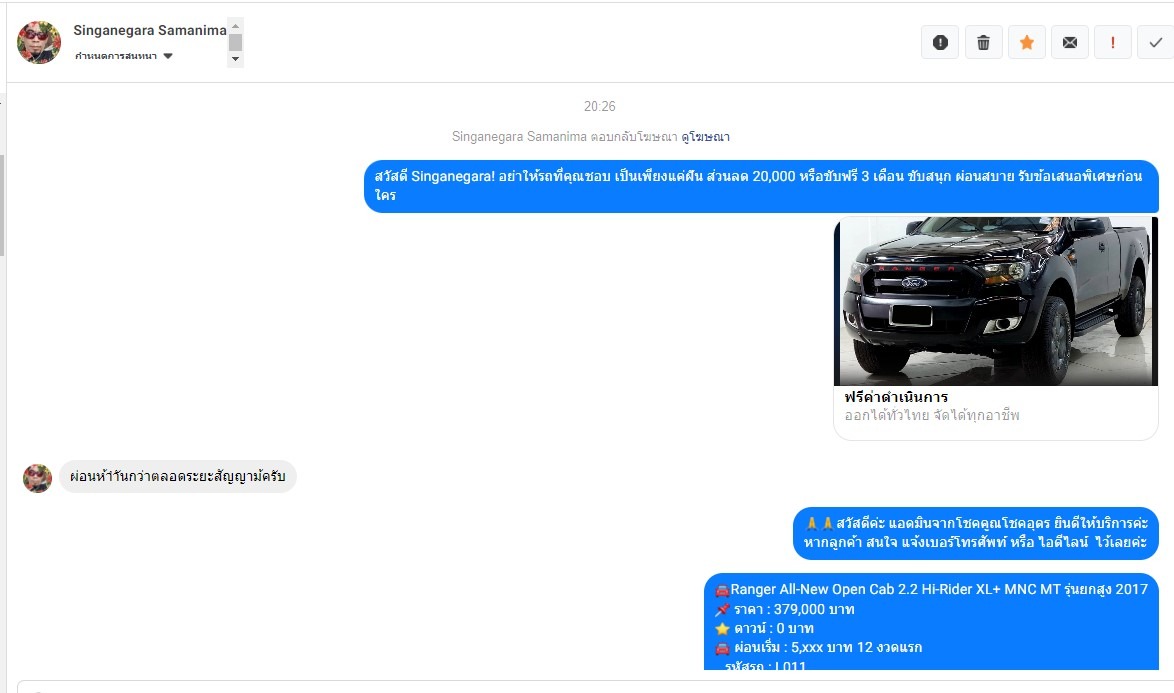Select the admin greeting reply bubble
Screen dimensions: 1174x693
tap(976, 533)
